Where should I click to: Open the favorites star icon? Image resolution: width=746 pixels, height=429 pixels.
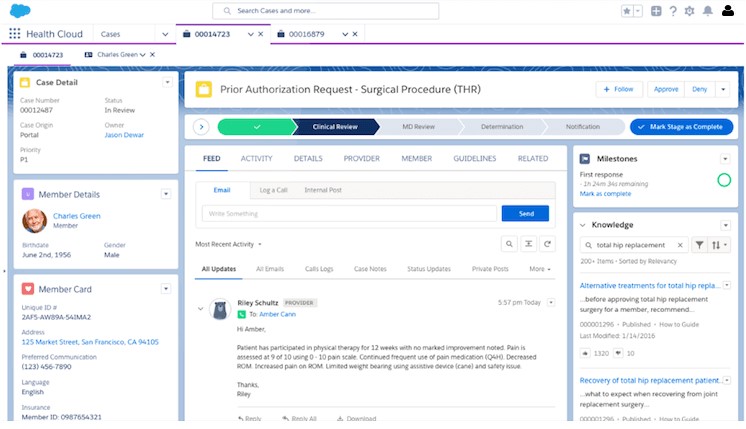coord(627,11)
